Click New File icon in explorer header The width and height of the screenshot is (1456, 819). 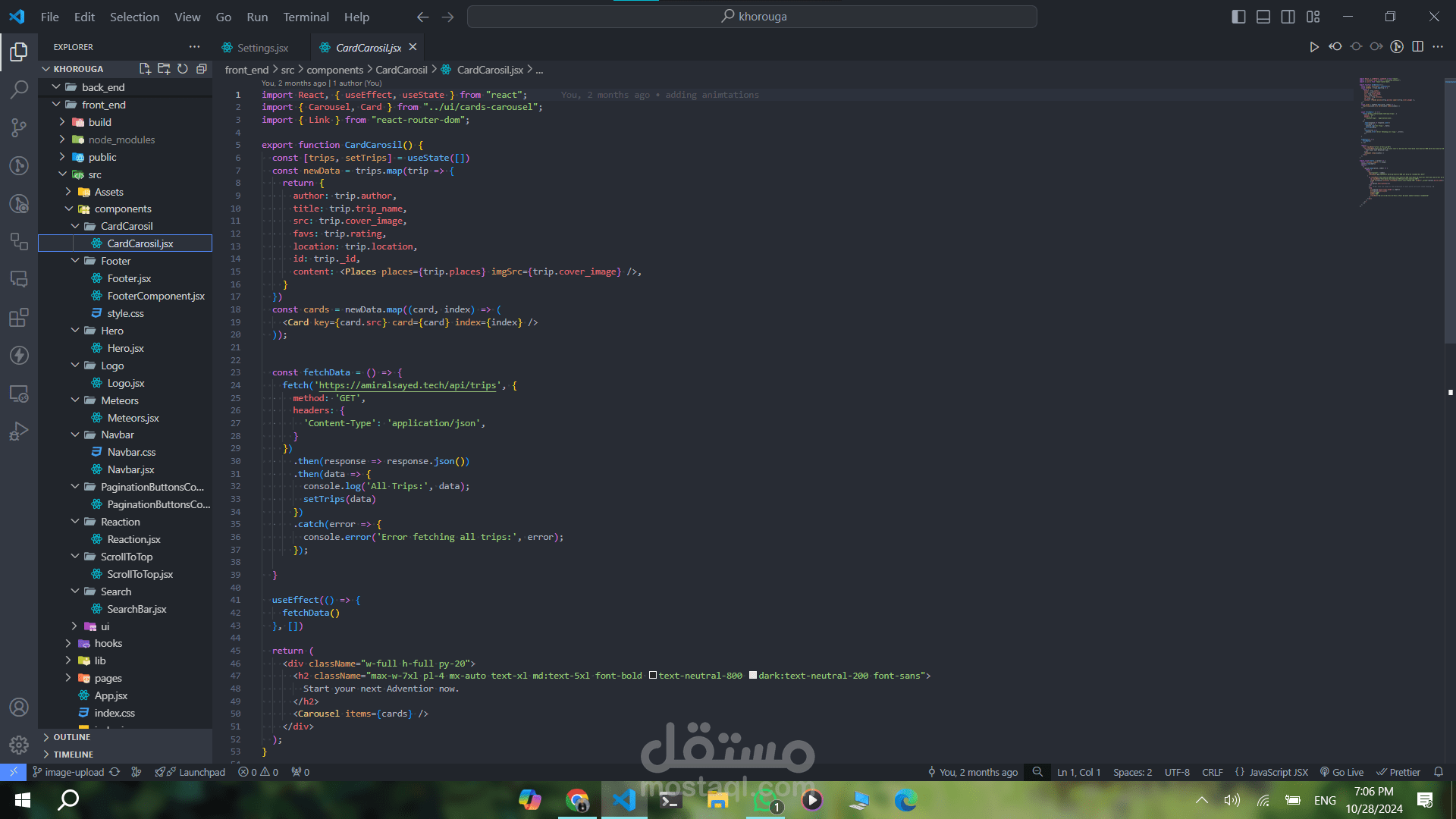(x=145, y=69)
